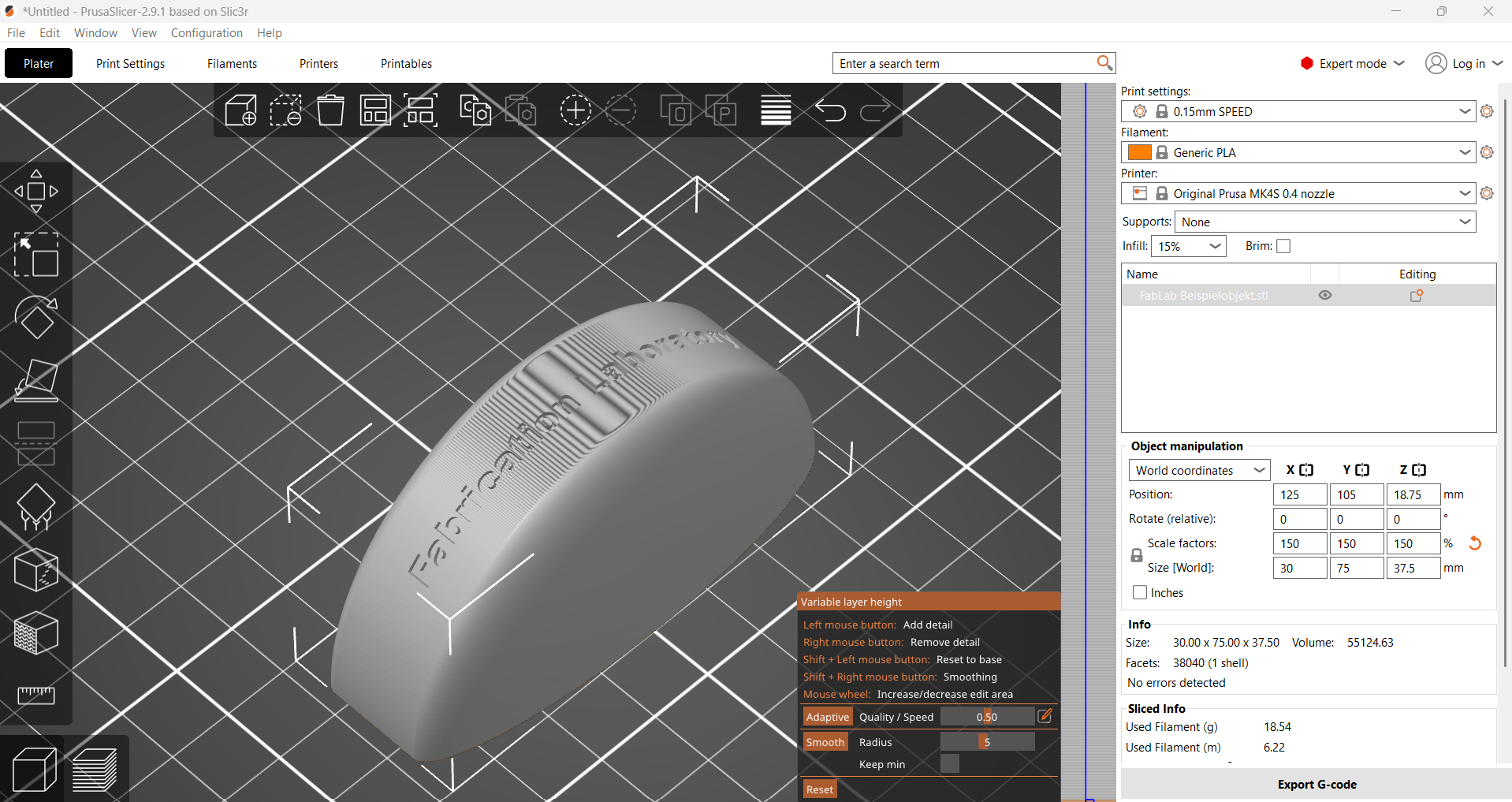
Task: Open filament settings gear icon
Action: tap(1487, 152)
